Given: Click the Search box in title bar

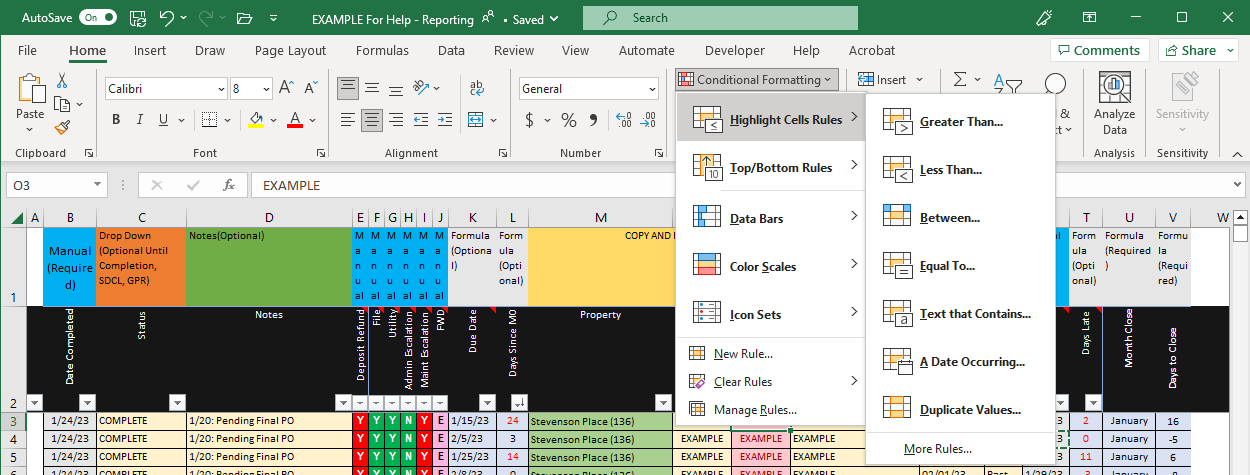Looking at the screenshot, I should [x=720, y=18].
